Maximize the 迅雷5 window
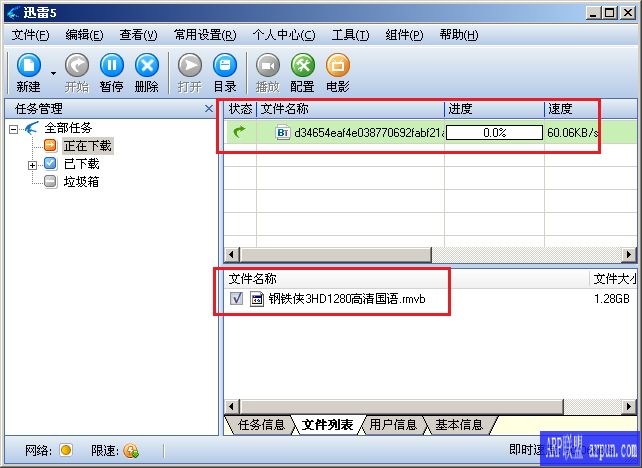 [x=610, y=13]
